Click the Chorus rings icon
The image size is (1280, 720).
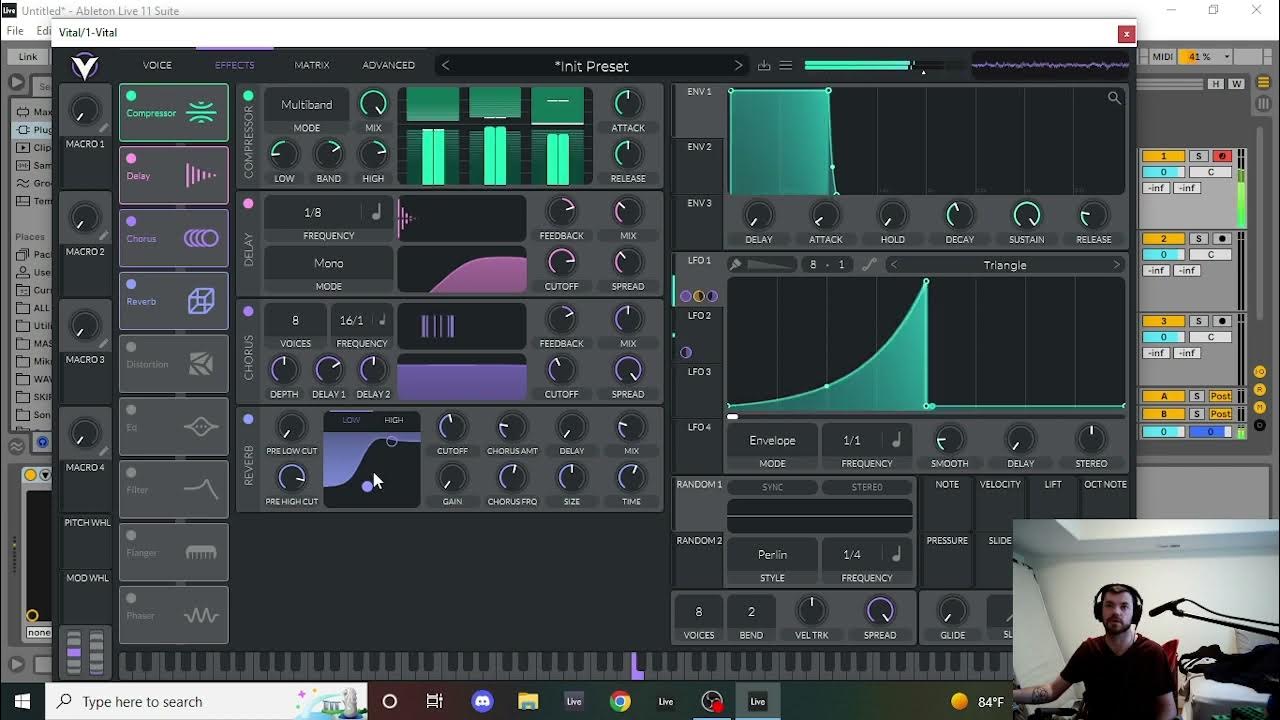pos(201,238)
